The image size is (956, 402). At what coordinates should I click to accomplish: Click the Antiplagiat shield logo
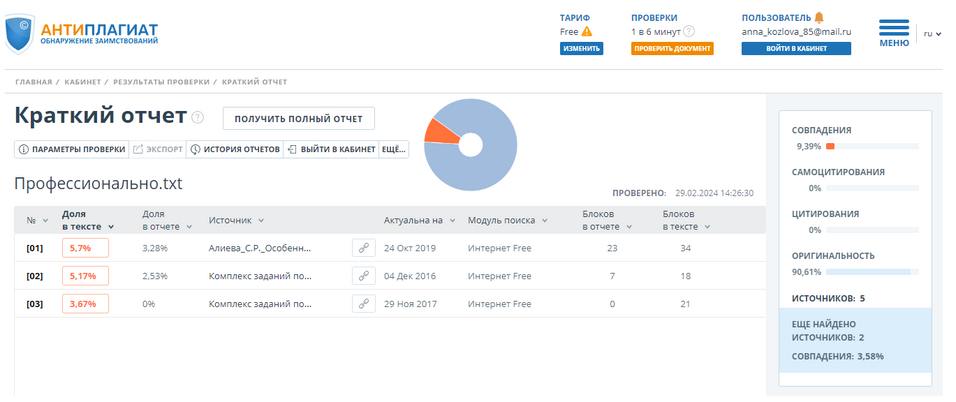tap(19, 35)
